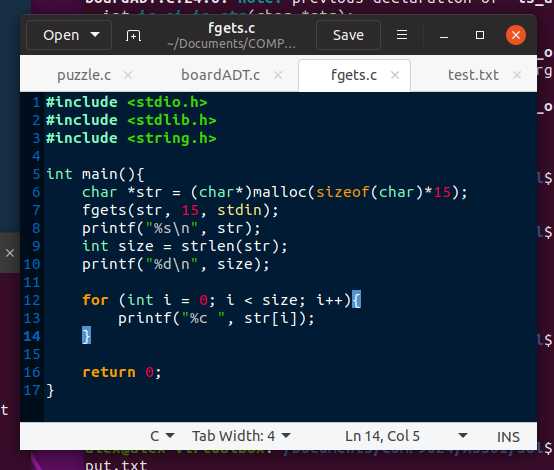Switch to the boardADT.c tab
Image resolution: width=554 pixels, height=470 pixels.
click(x=220, y=75)
